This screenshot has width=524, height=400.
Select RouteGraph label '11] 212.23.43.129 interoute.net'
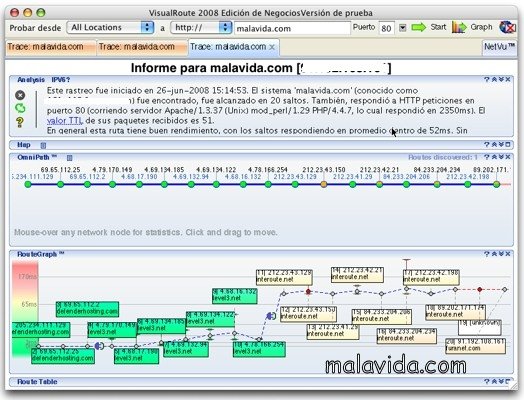click(284, 277)
